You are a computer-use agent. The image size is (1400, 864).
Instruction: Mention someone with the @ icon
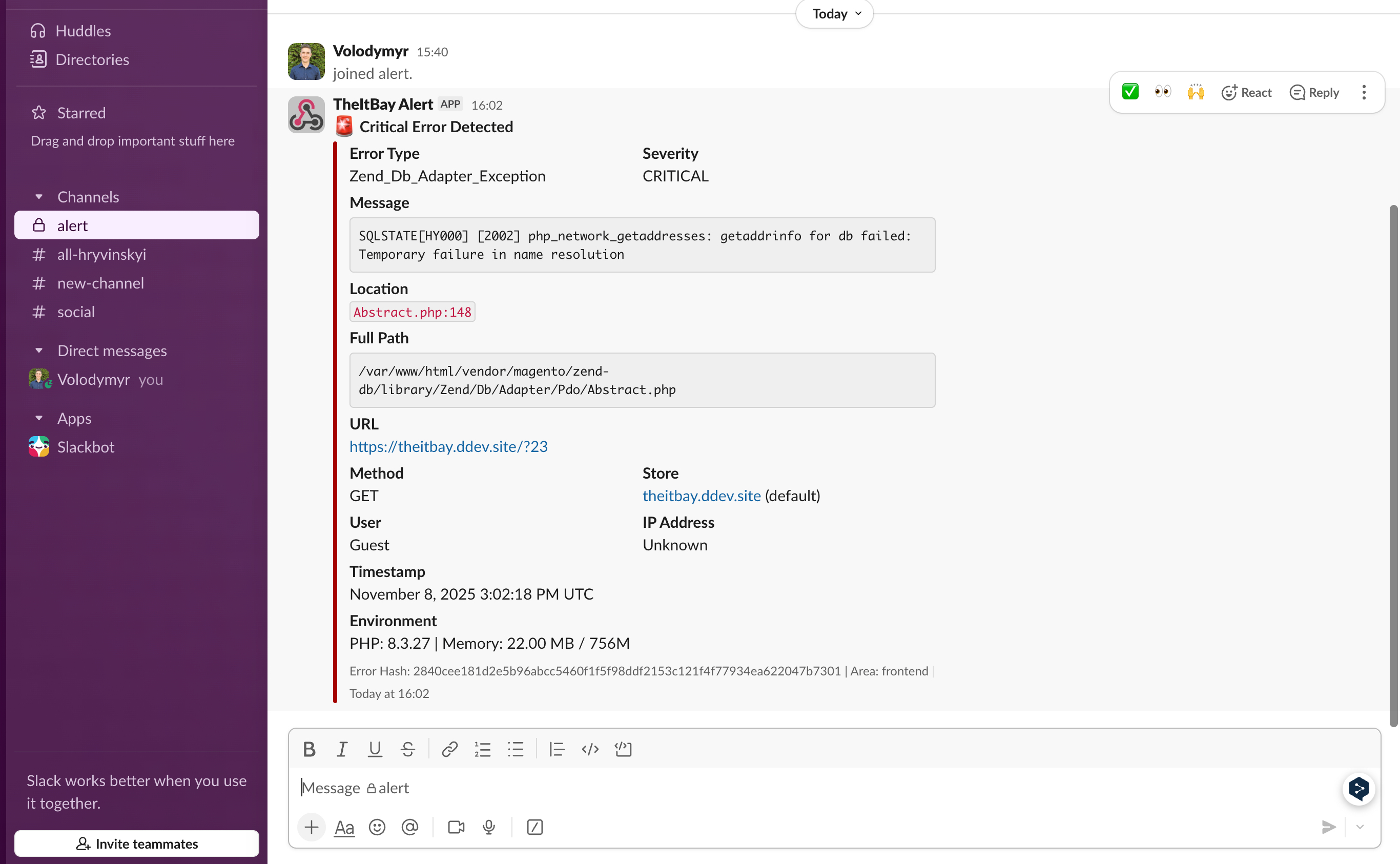tap(410, 827)
